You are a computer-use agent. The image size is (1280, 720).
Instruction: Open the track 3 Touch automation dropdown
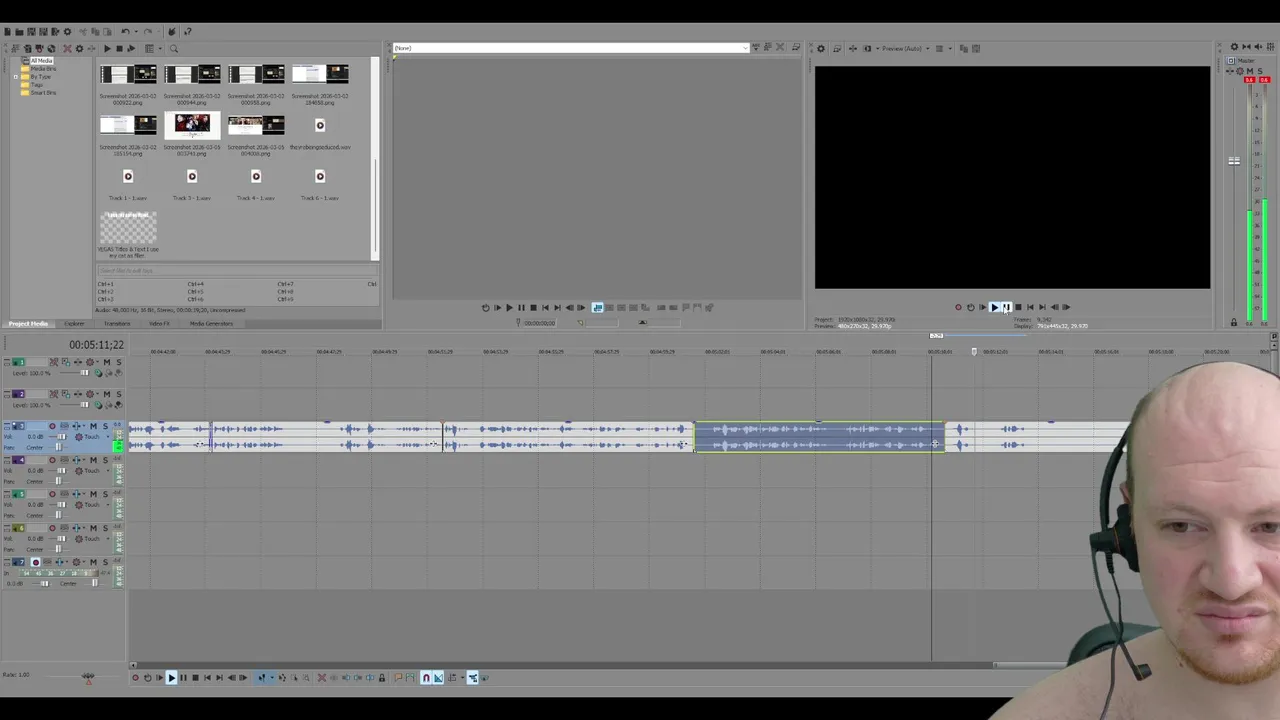pyautogui.click(x=108, y=437)
